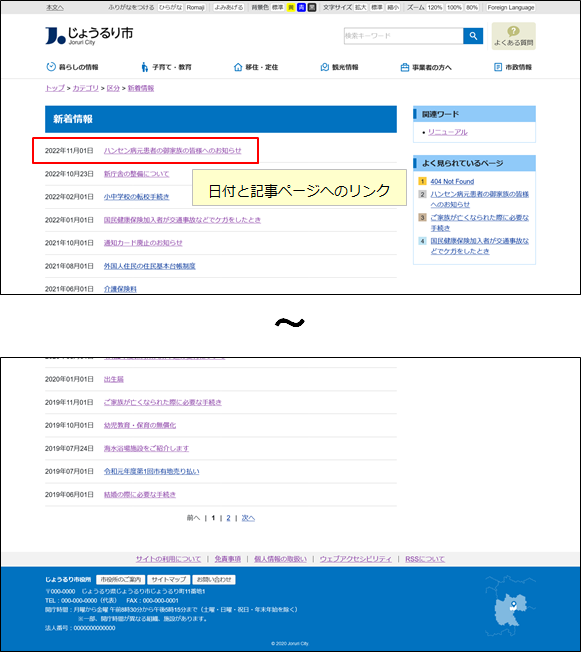Open 海水浴場施設をご紹介します article
This screenshot has height=652, width=581.
(x=146, y=449)
